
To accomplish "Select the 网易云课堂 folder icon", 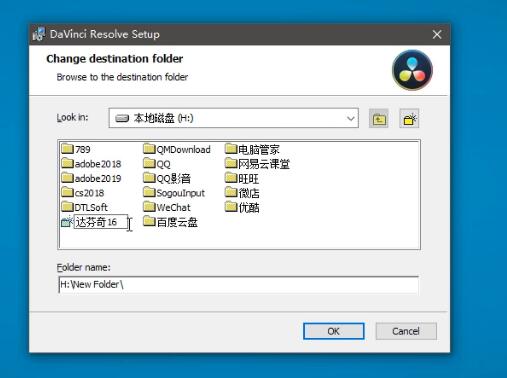I will point(231,163).
